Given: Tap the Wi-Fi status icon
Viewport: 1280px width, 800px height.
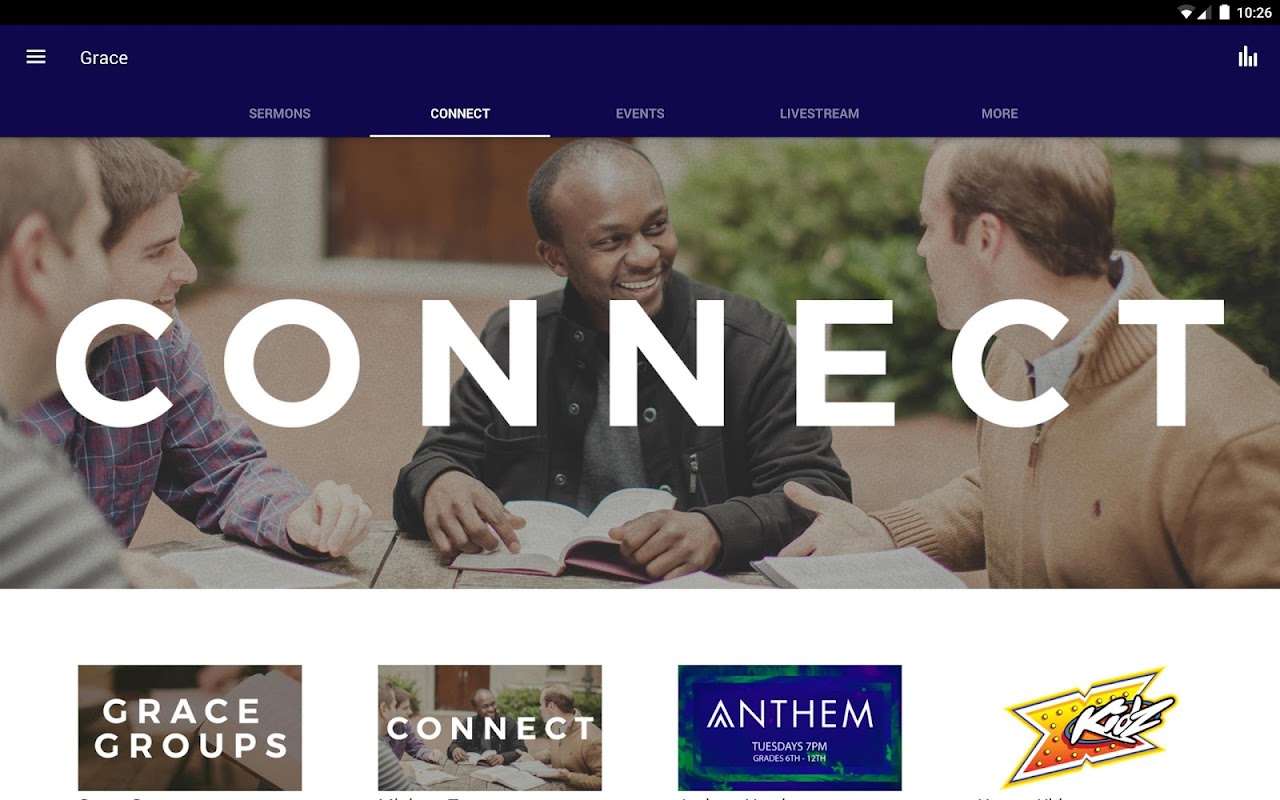Looking at the screenshot, I should tap(1186, 12).
